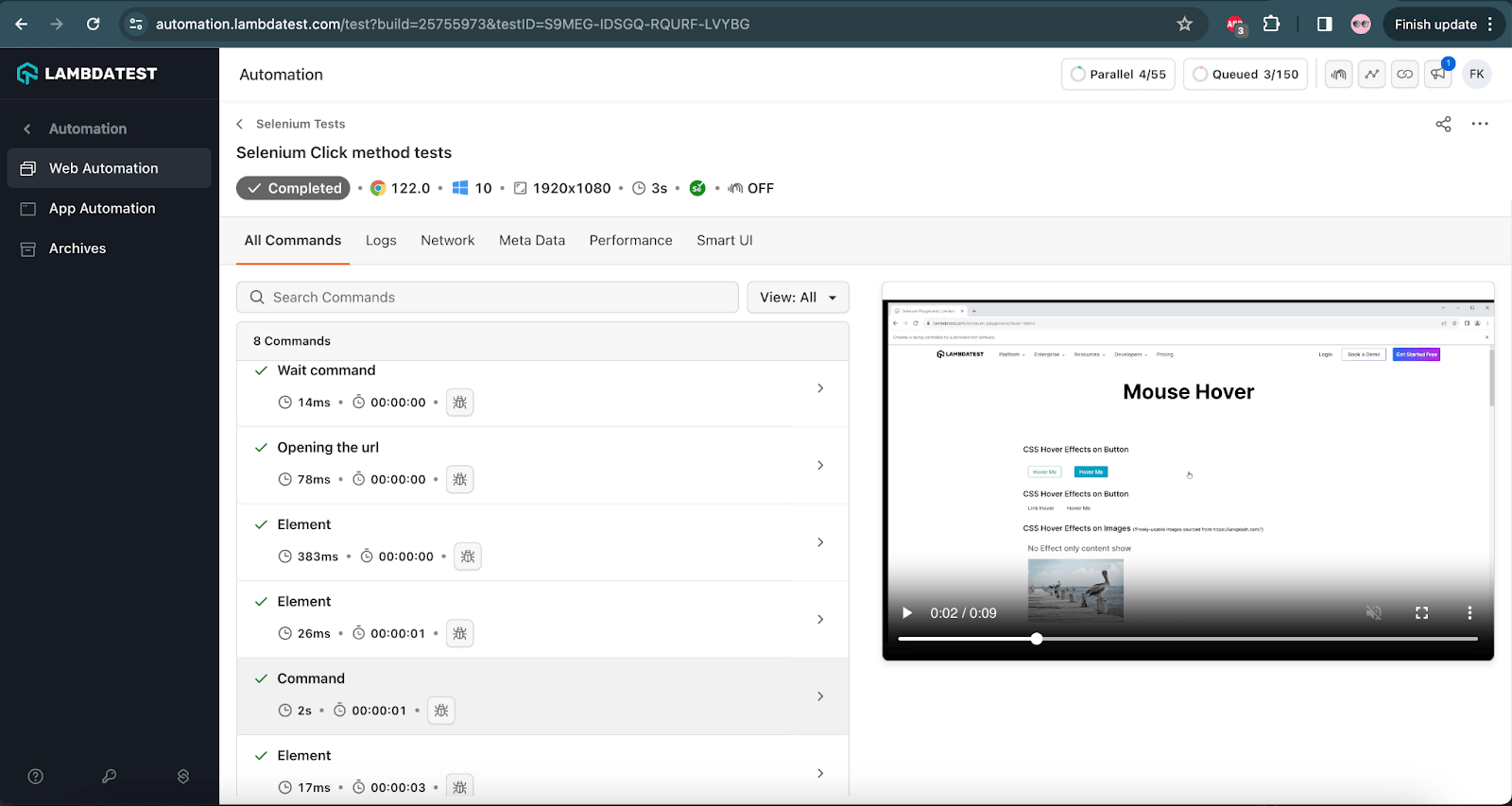This screenshot has height=806, width=1512.
Task: Click the Selenium Click method tests title
Action: [x=344, y=153]
